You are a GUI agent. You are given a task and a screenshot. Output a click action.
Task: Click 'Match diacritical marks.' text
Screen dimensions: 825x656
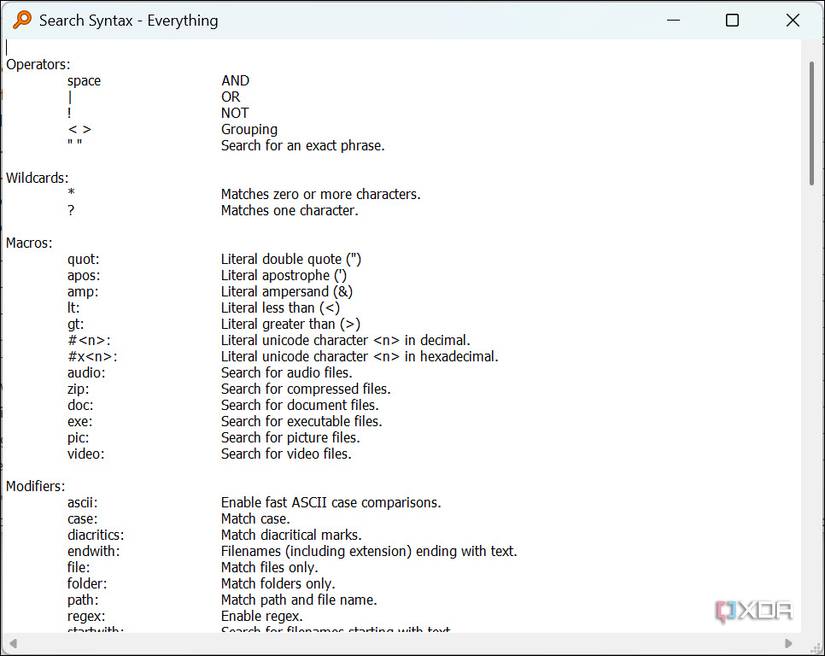[x=291, y=535]
